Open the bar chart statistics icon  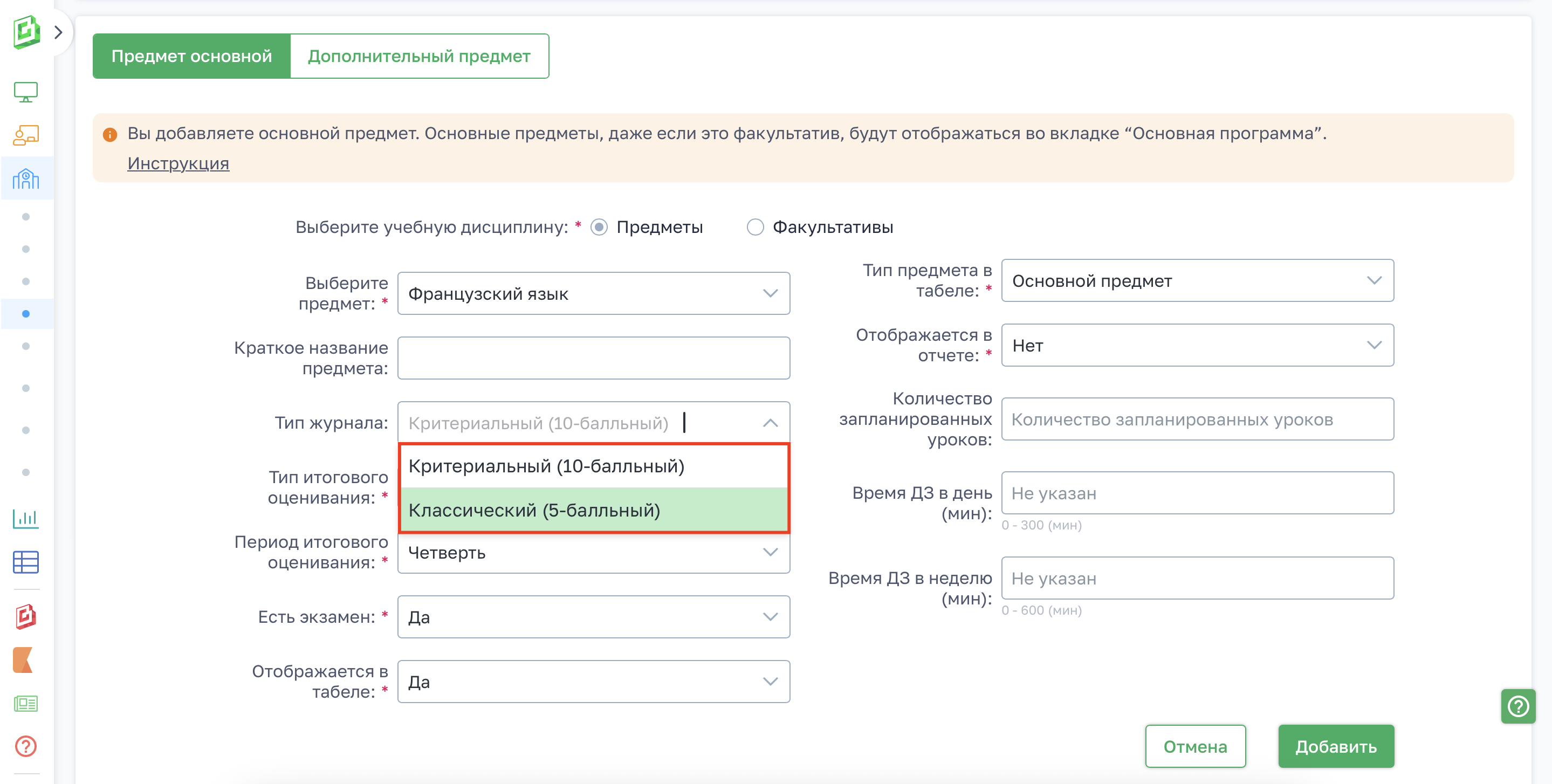25,518
